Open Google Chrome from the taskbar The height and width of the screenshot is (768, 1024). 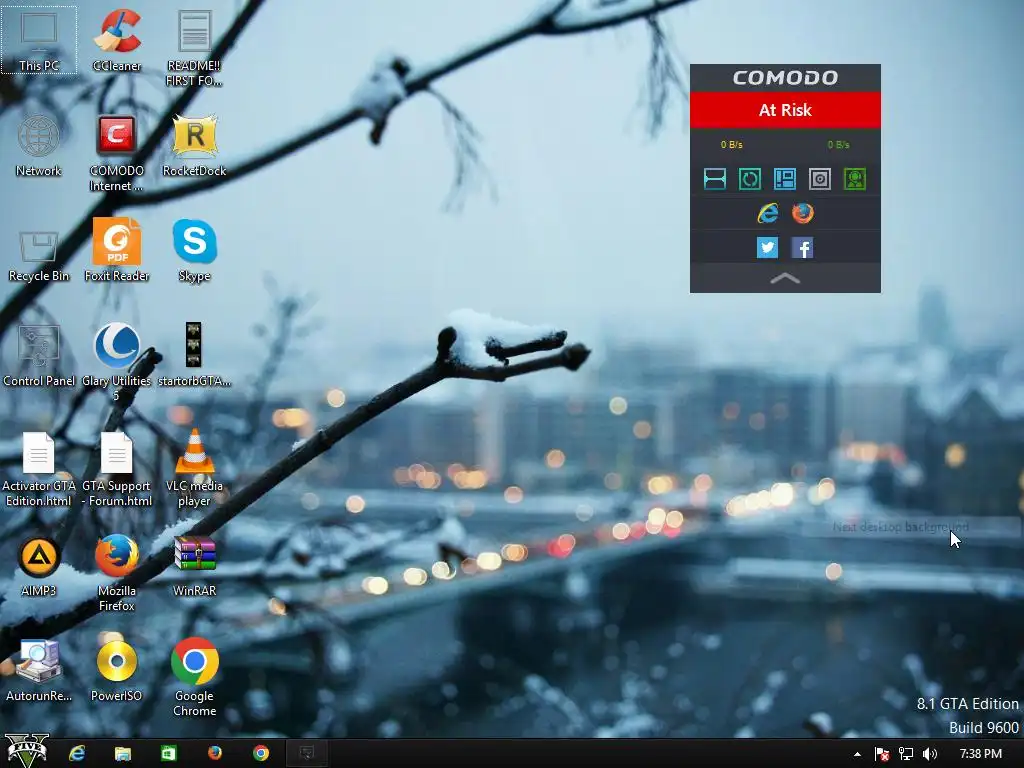[261, 754]
